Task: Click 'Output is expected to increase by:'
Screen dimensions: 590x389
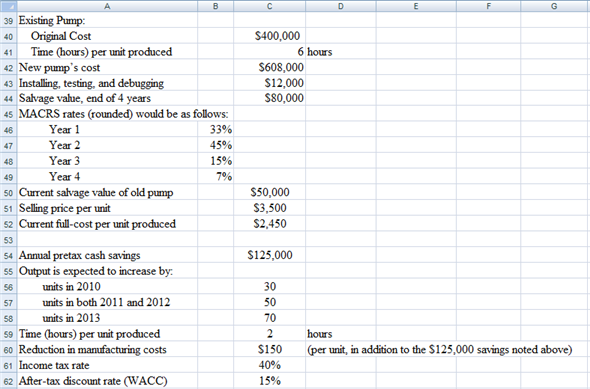Action: pos(107,271)
